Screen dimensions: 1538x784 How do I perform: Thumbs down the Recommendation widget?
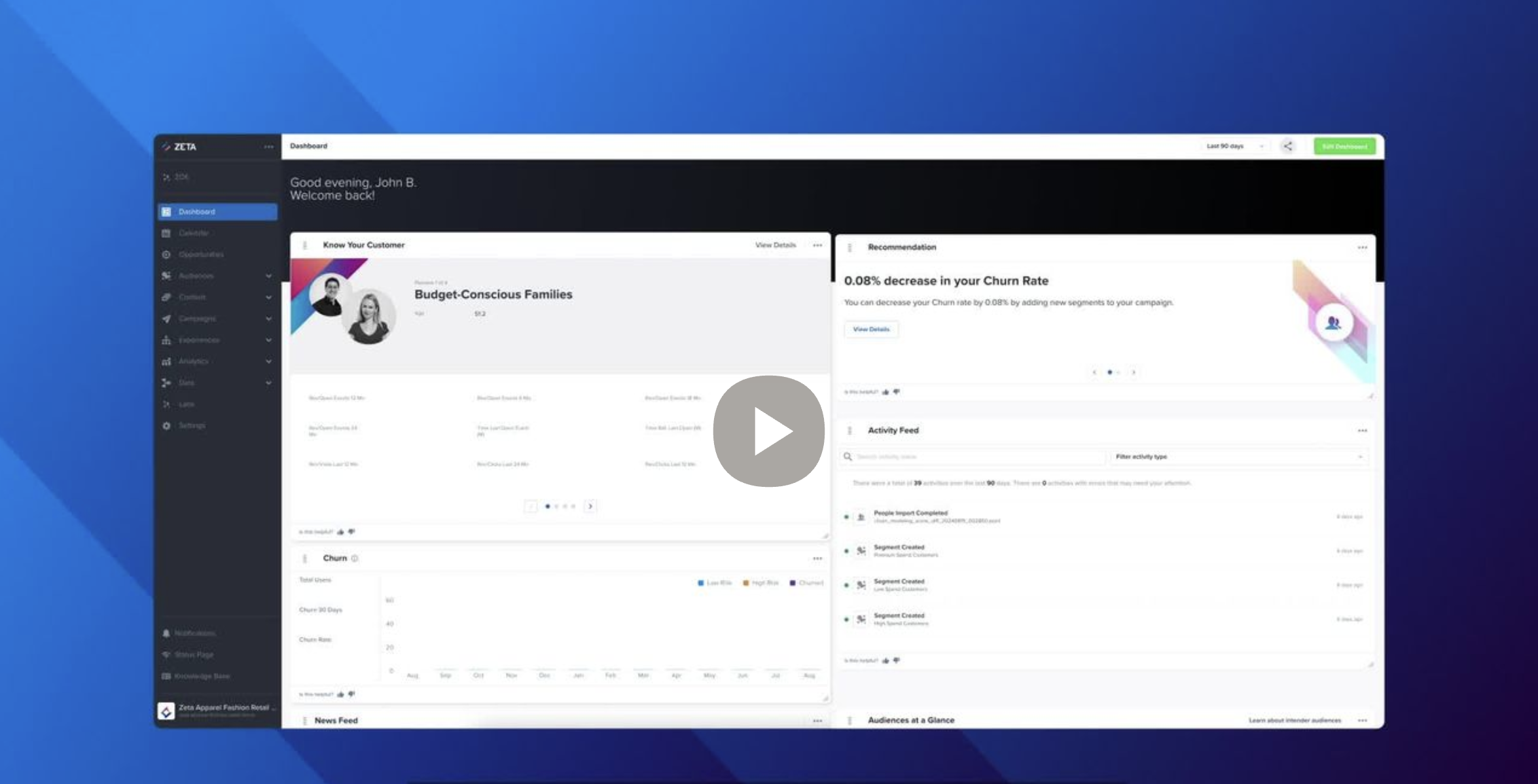click(x=897, y=392)
